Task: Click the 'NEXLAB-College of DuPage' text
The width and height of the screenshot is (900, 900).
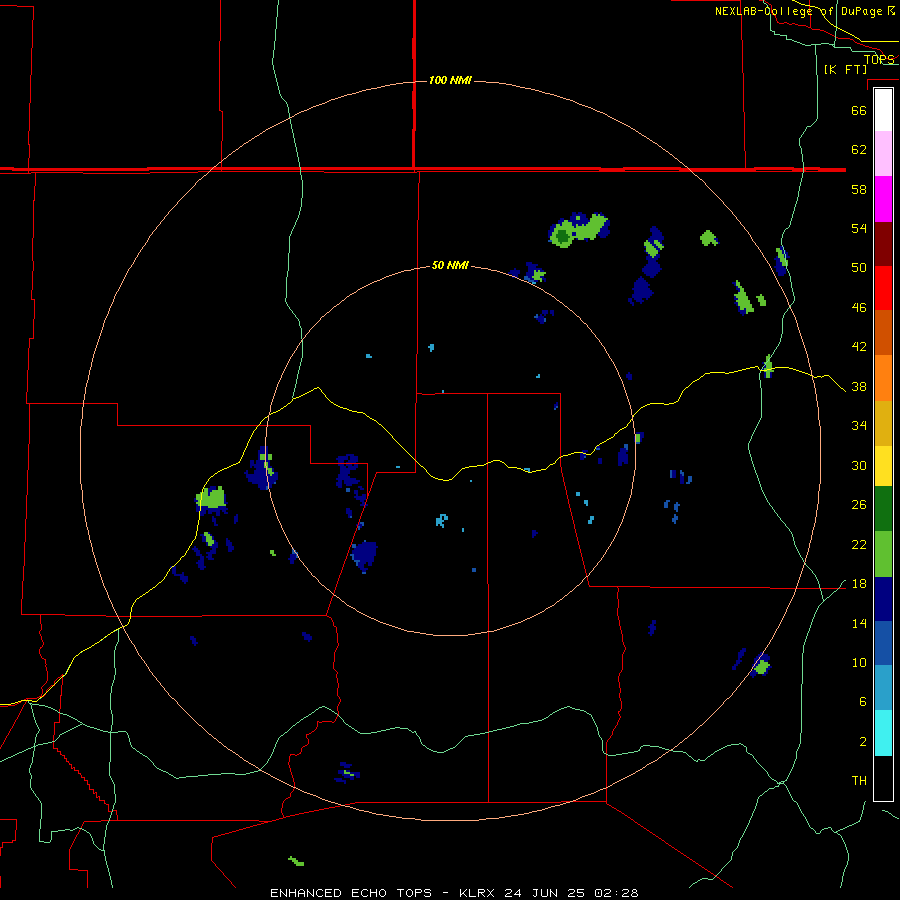Action: tap(798, 11)
